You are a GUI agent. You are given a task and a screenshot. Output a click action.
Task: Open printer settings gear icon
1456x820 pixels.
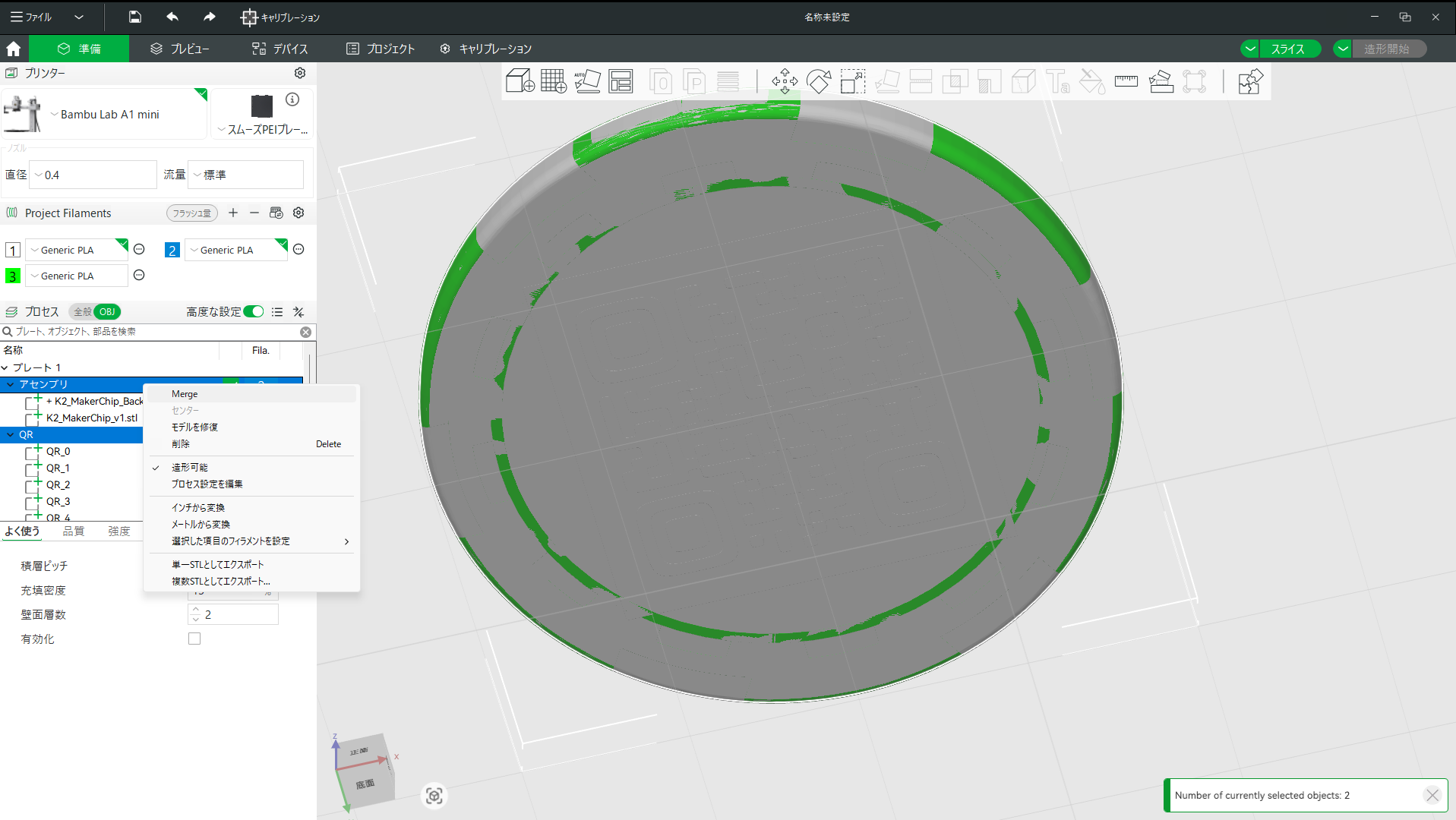pos(300,73)
